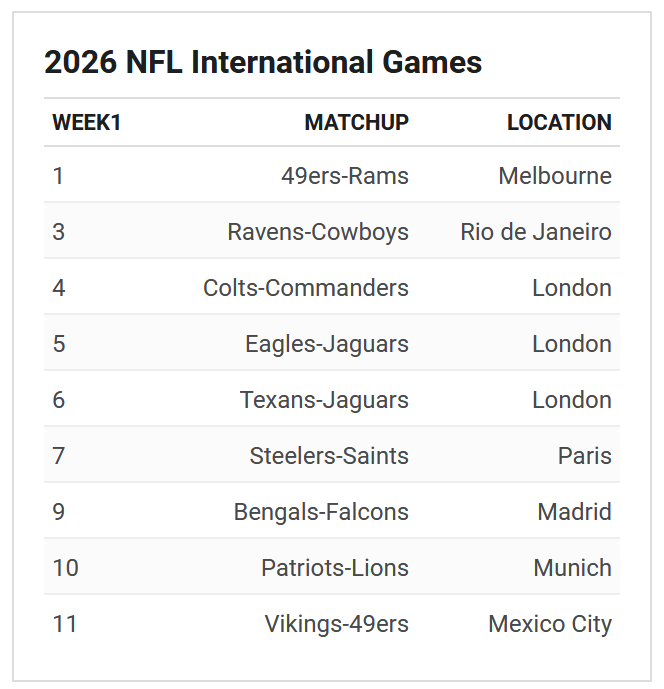664x689 pixels.
Task: Select the 49ers-Rams matchup cell
Action: (345, 176)
